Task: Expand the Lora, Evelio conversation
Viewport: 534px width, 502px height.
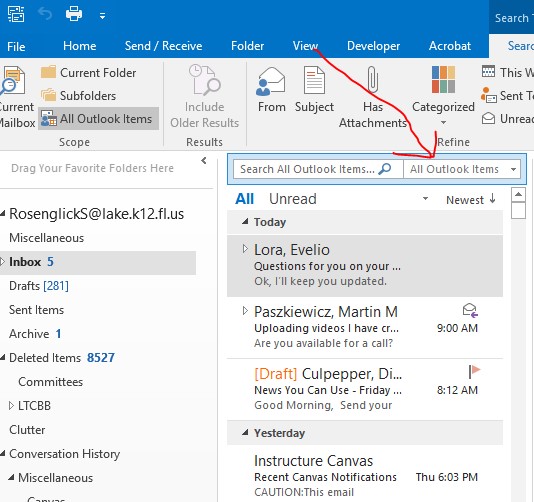Action: [245, 249]
